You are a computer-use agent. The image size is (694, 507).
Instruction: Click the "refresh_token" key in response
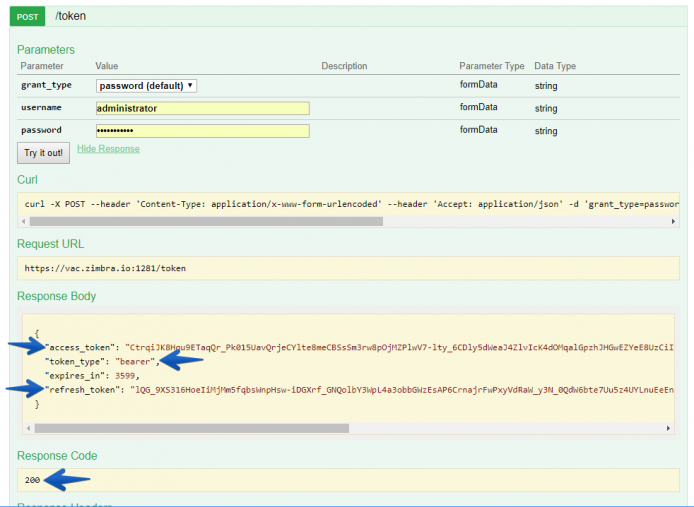pos(85,390)
